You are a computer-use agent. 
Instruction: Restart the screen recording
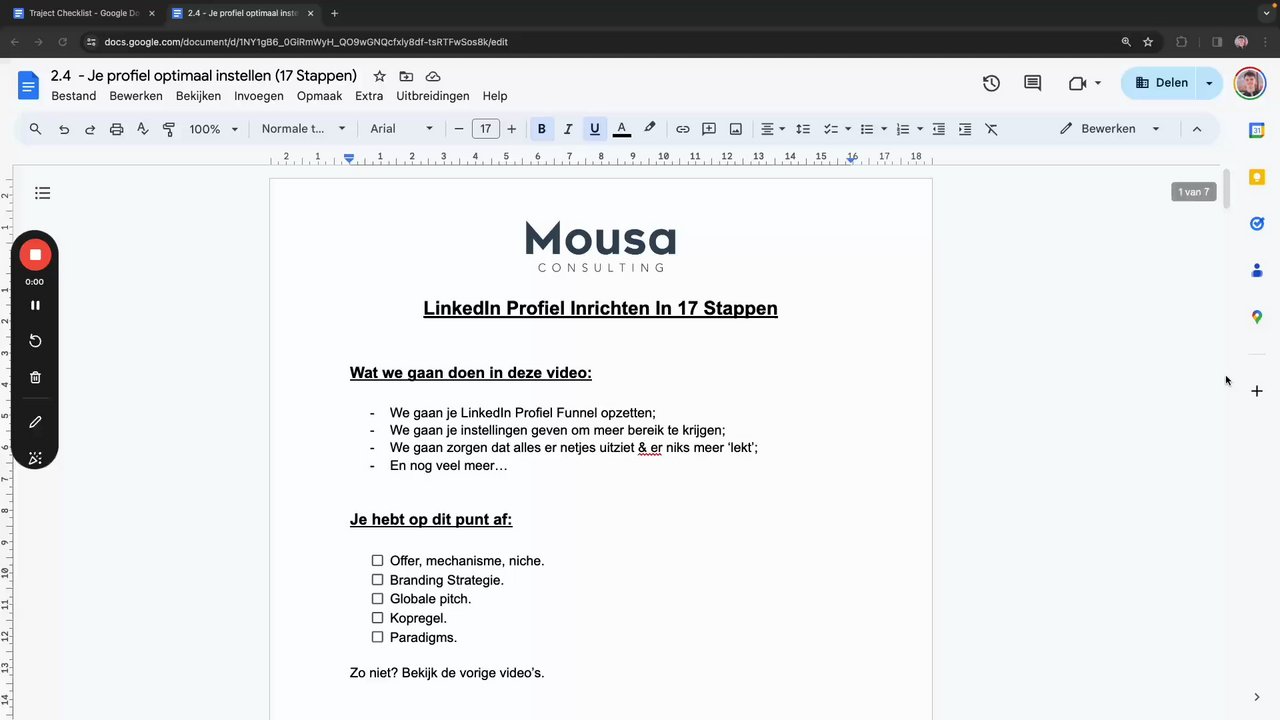(x=35, y=341)
